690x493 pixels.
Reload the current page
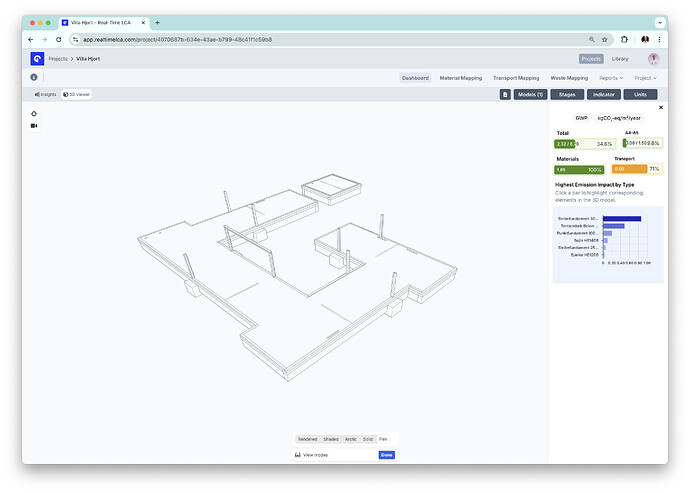click(x=59, y=40)
